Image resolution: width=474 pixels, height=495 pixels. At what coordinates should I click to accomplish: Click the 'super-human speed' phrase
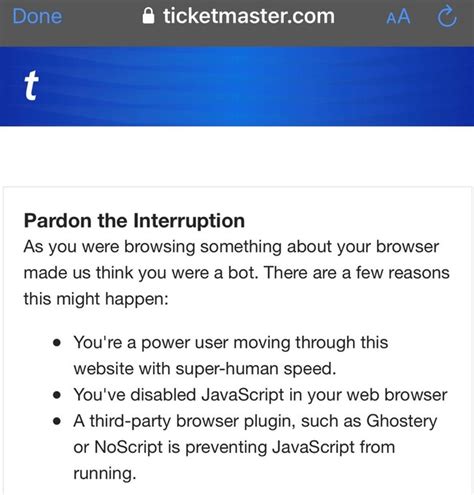[256, 369]
